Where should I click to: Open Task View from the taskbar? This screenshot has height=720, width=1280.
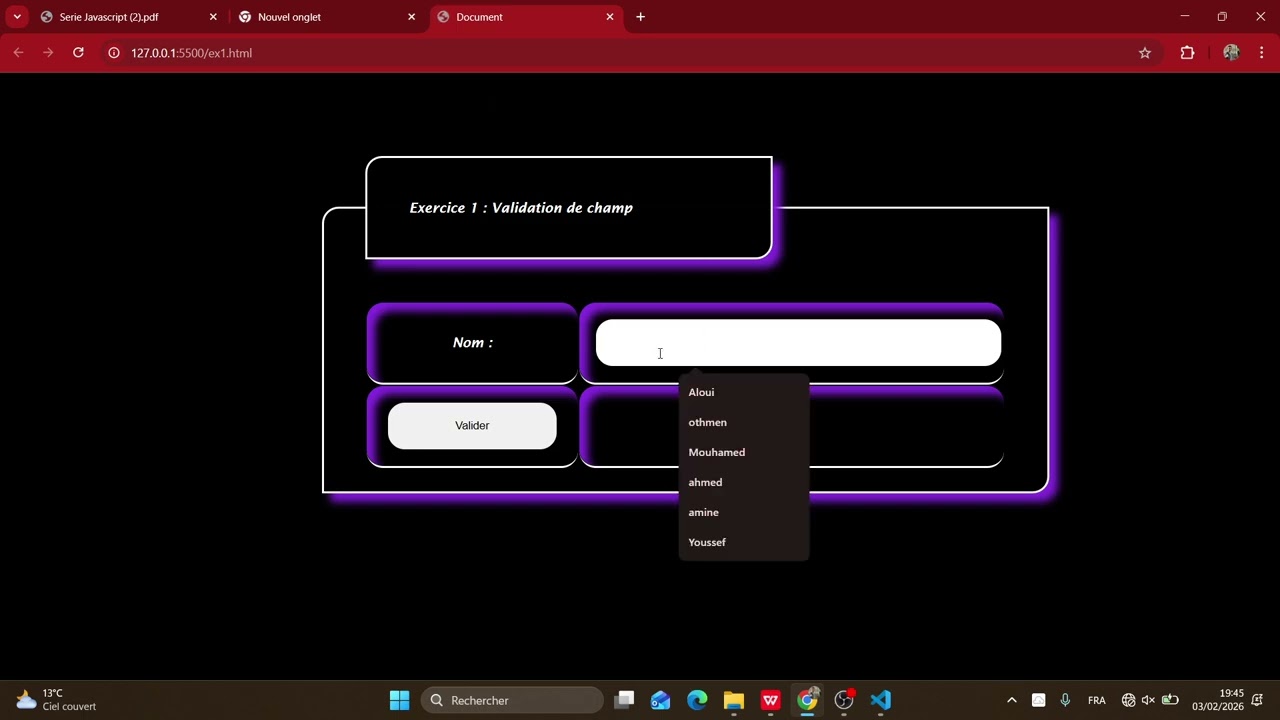pos(624,700)
